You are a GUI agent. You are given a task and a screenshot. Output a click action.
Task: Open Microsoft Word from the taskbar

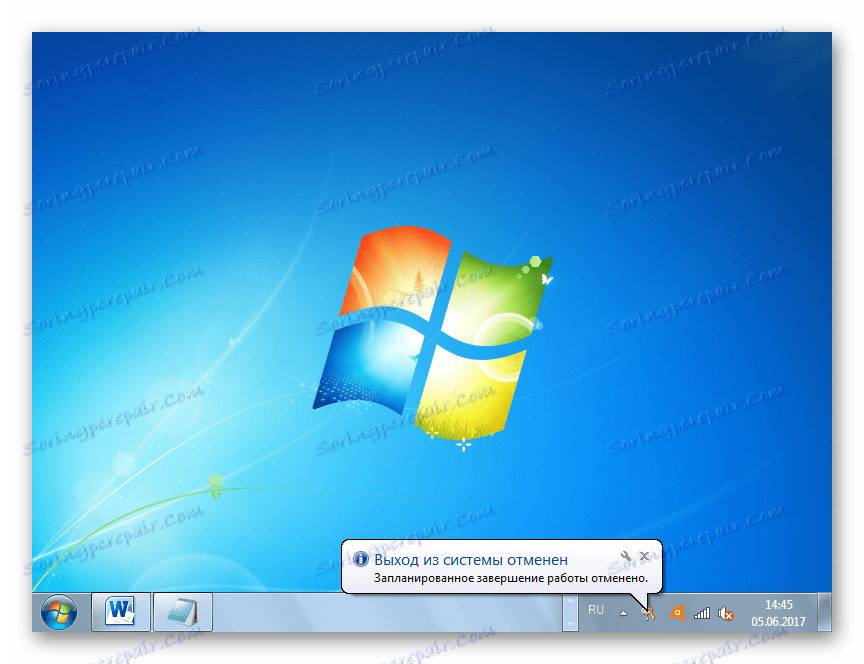point(121,612)
